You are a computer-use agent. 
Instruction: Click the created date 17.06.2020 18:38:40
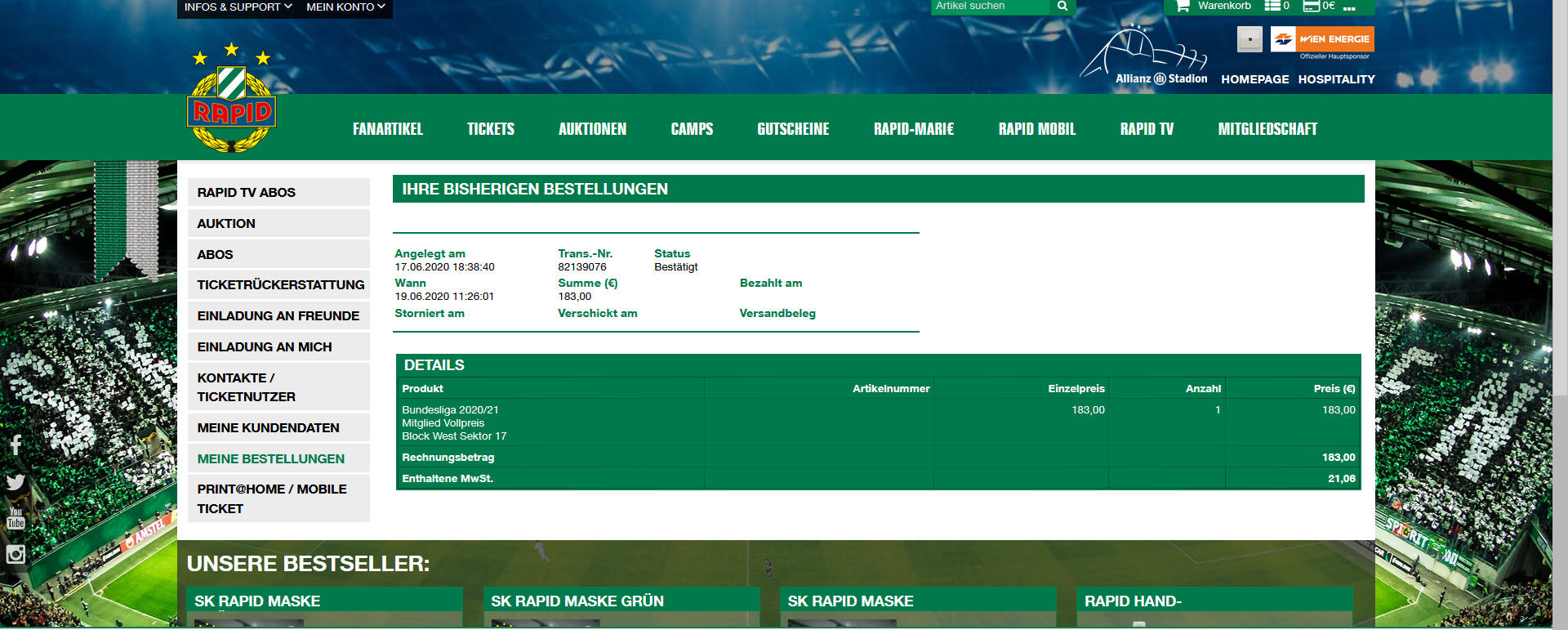coord(445,267)
